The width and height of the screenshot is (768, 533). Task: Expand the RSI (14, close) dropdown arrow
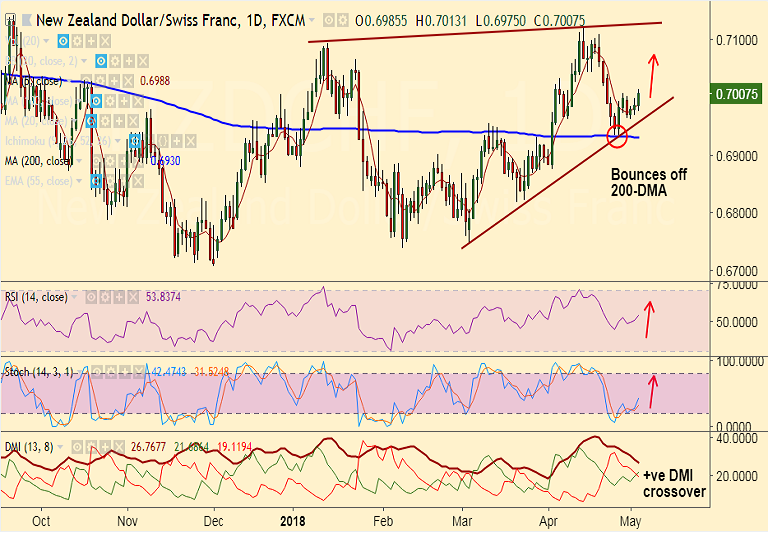coord(74,297)
